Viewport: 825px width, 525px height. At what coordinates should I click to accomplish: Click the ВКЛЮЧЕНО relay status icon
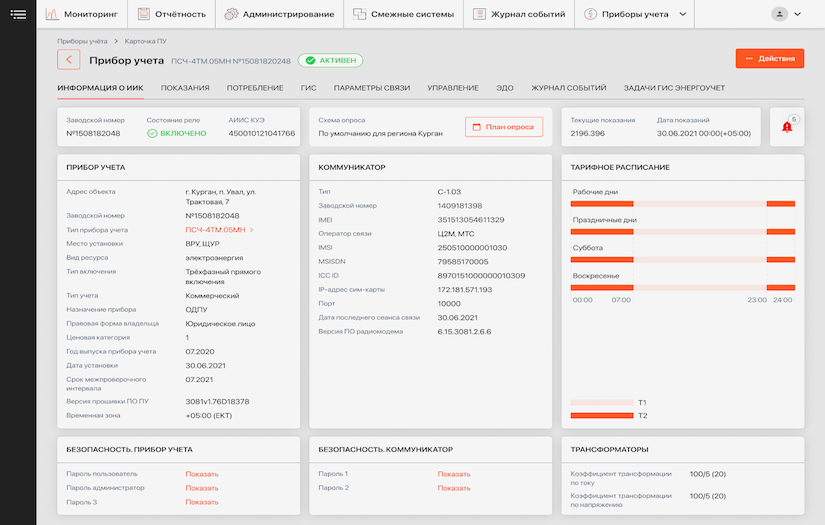click(x=152, y=133)
